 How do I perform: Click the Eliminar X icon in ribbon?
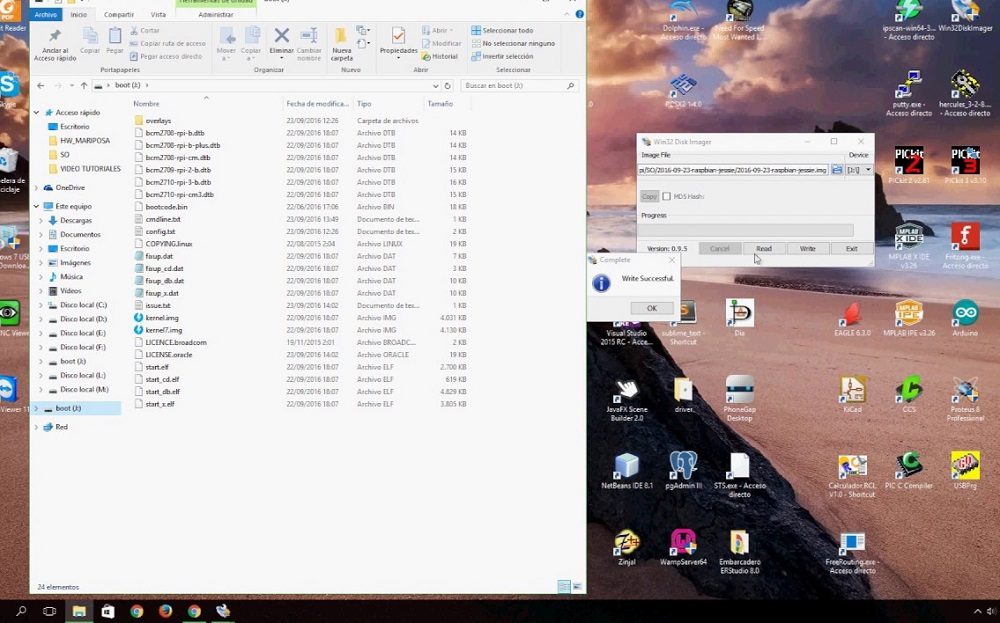[x=281, y=36]
